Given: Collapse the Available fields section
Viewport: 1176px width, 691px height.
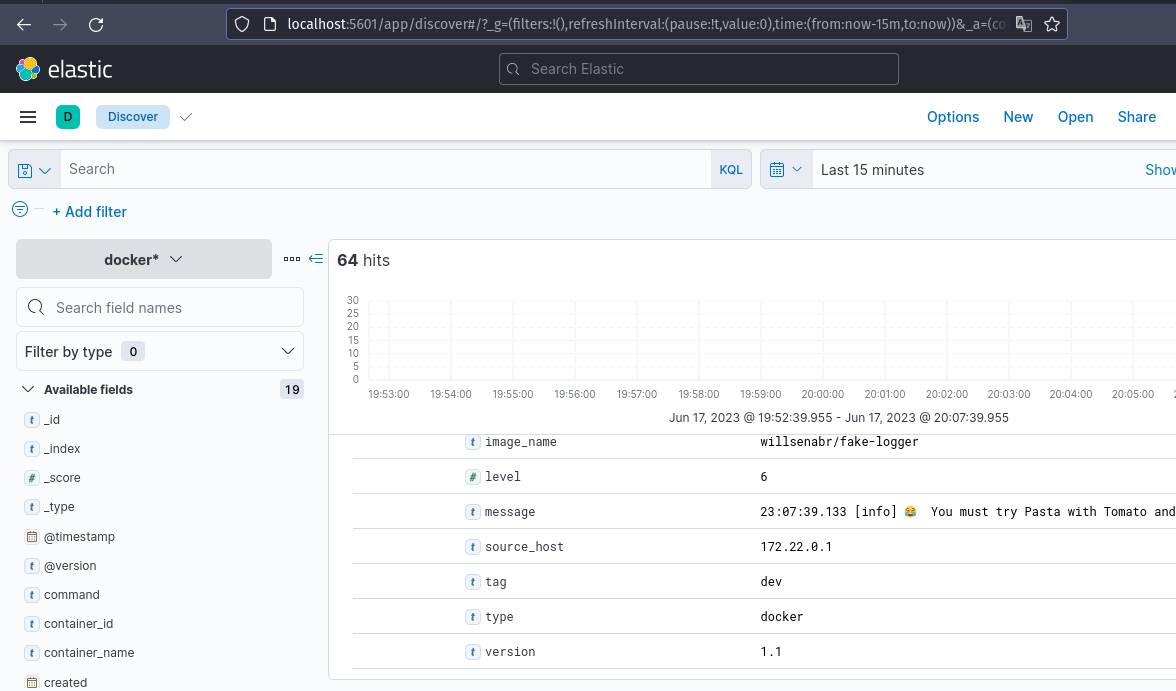Looking at the screenshot, I should pos(27,389).
